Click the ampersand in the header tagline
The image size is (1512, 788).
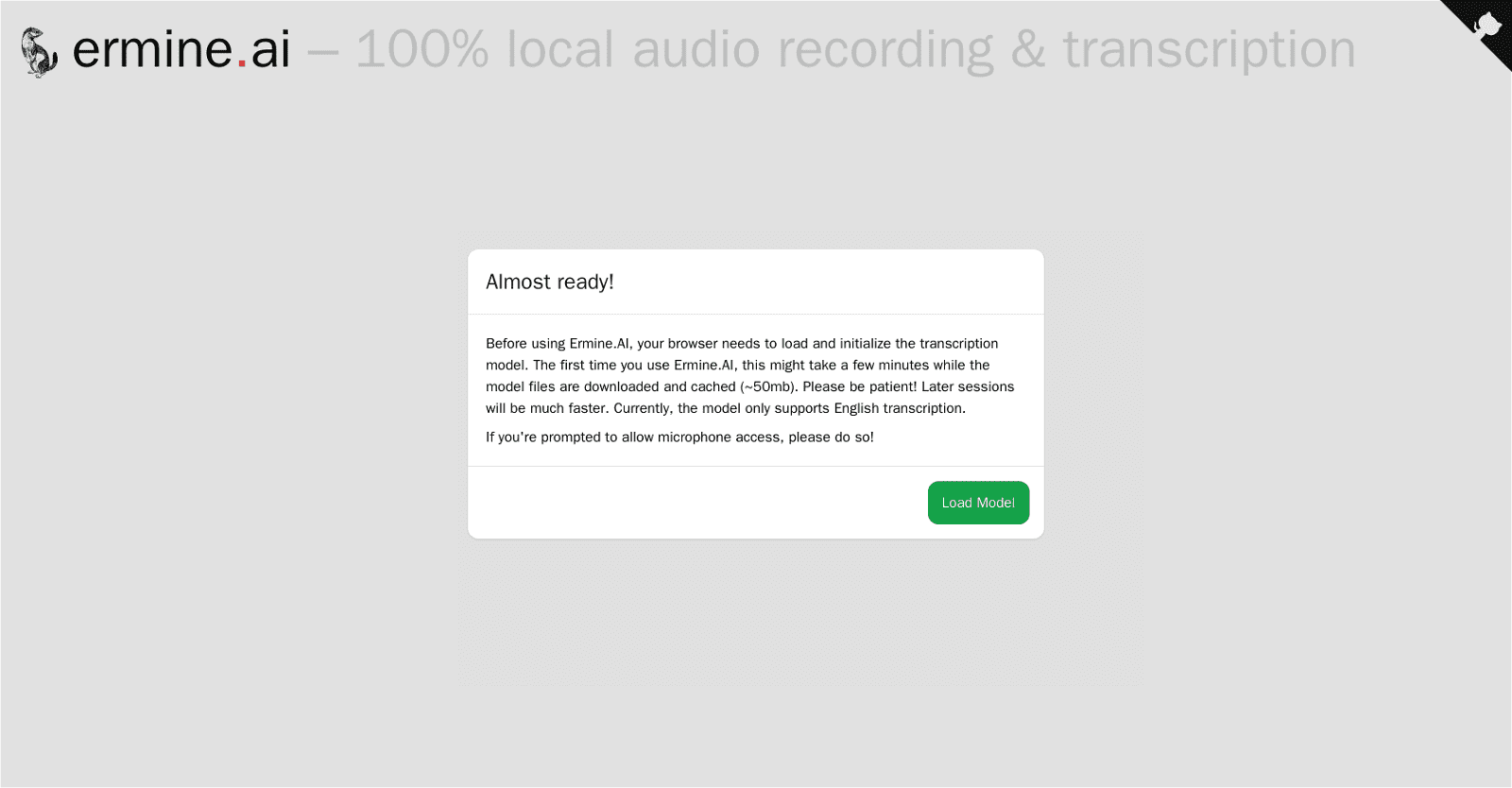[x=1027, y=50]
